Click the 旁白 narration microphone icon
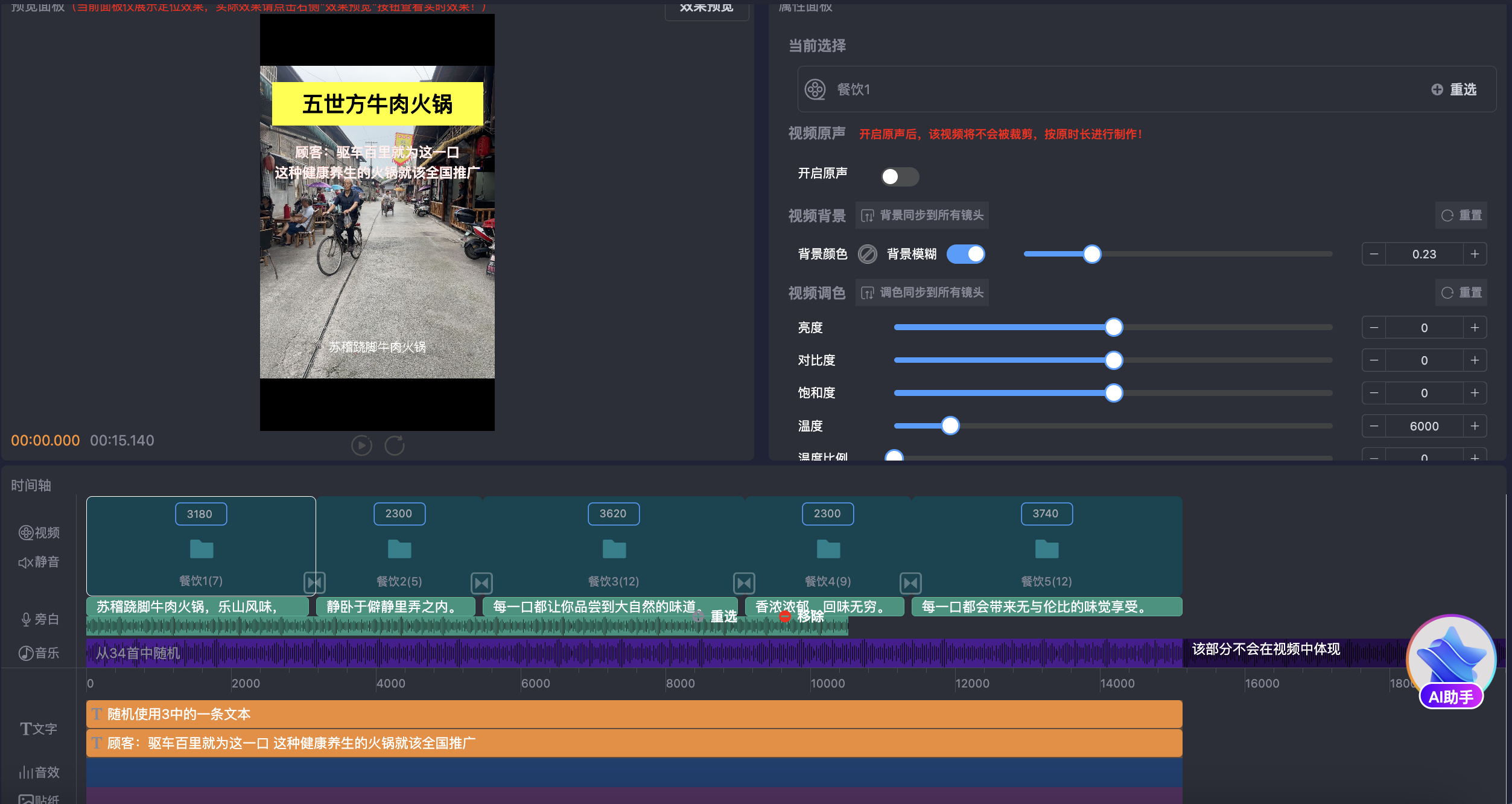1512x804 pixels. (26, 619)
